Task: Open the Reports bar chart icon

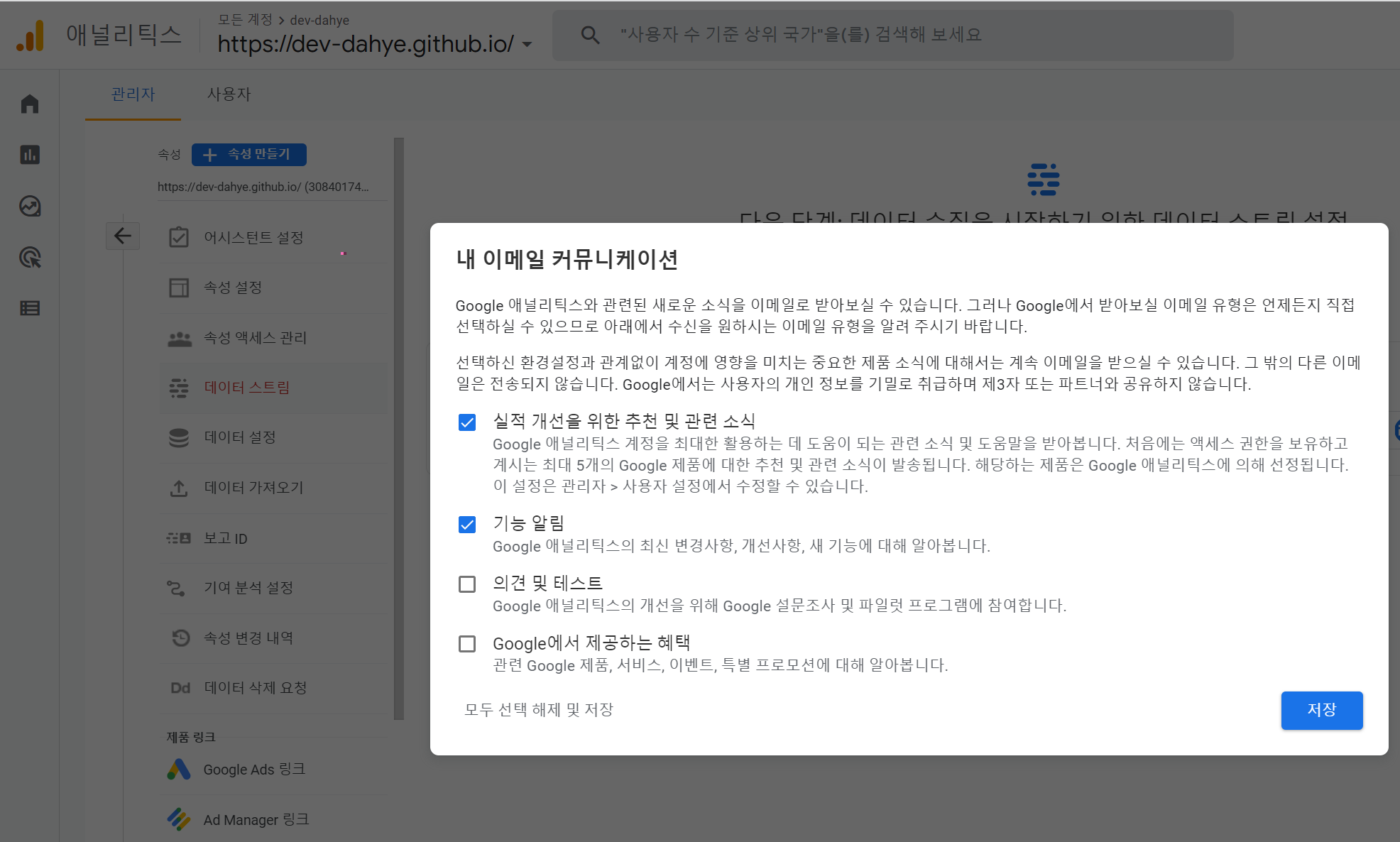Action: pos(30,155)
